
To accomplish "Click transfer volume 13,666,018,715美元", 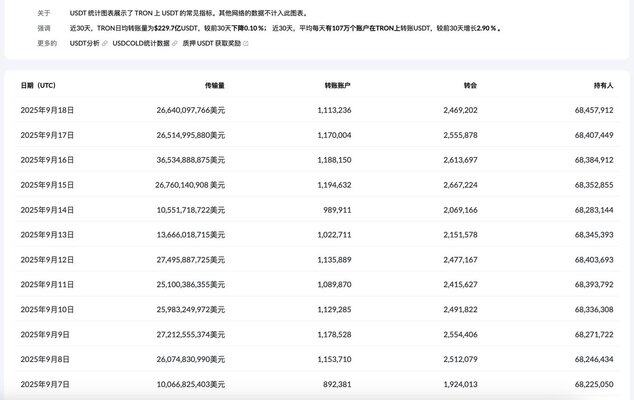I will [x=190, y=235].
